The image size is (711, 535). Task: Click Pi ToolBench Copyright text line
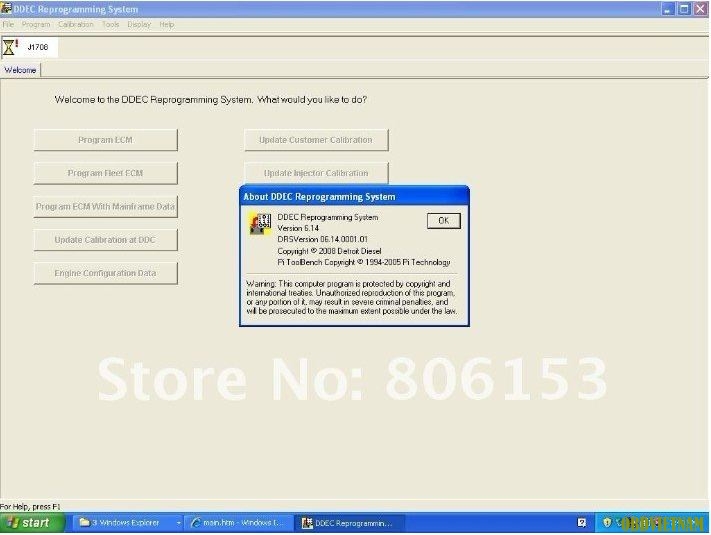click(x=364, y=263)
